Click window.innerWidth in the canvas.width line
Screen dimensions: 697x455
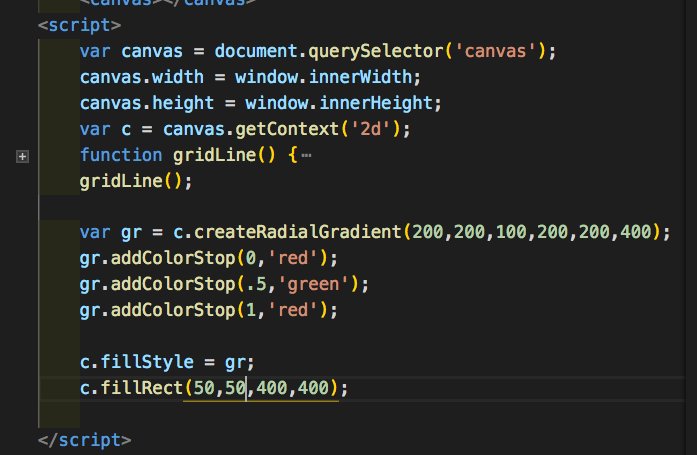pos(324,77)
